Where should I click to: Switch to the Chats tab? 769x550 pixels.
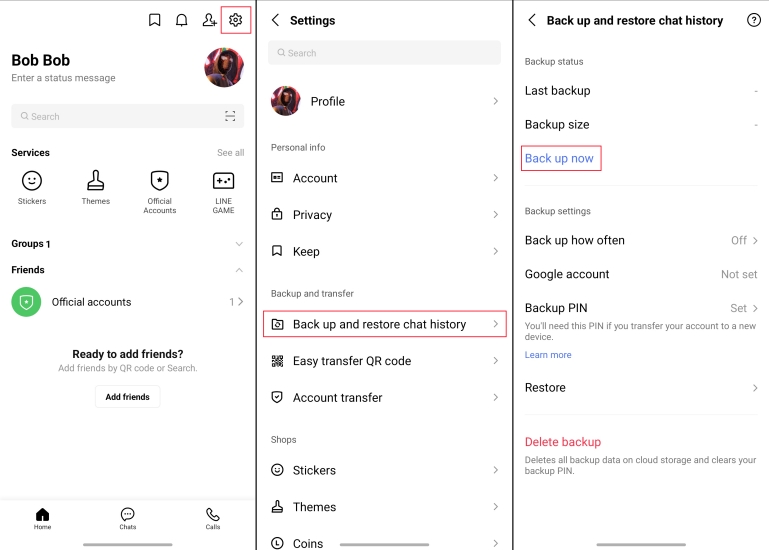pos(128,518)
